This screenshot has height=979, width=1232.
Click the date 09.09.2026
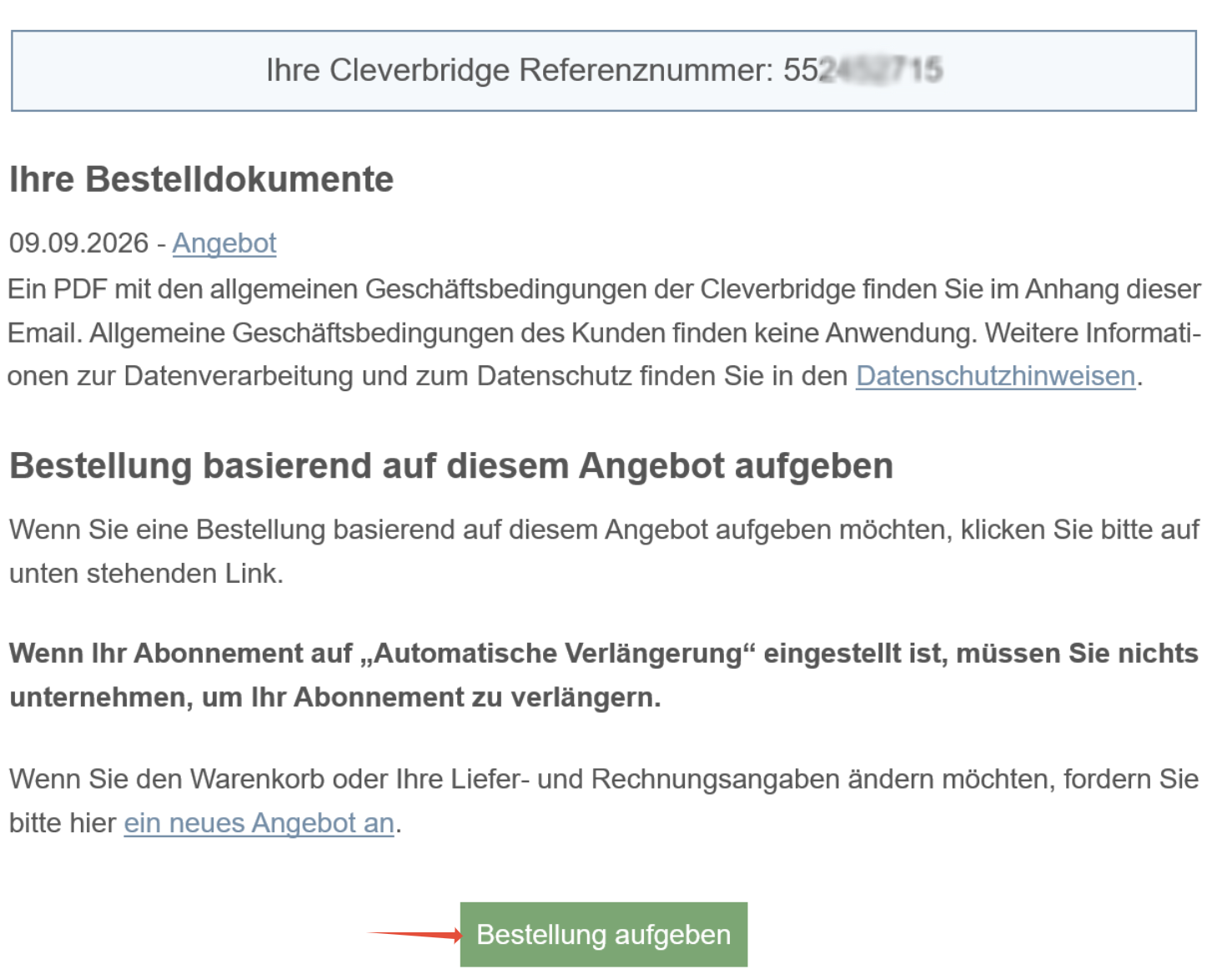pos(78,243)
